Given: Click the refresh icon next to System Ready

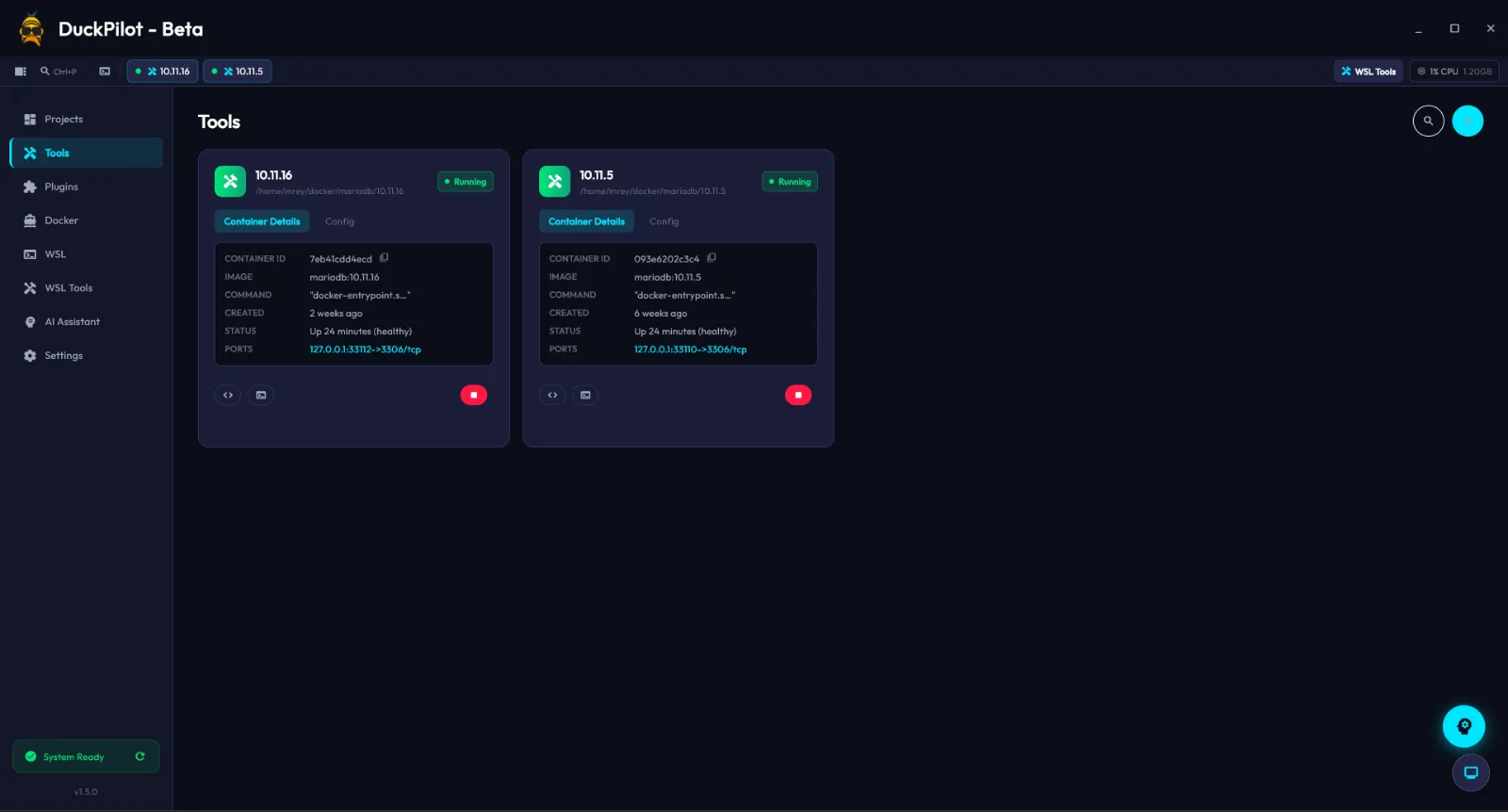Looking at the screenshot, I should click(x=139, y=756).
